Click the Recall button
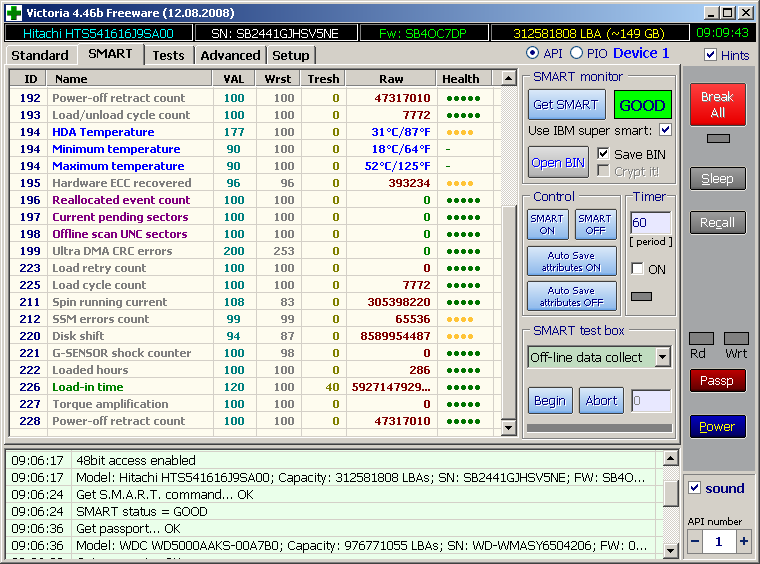The width and height of the screenshot is (760, 564). [717, 222]
